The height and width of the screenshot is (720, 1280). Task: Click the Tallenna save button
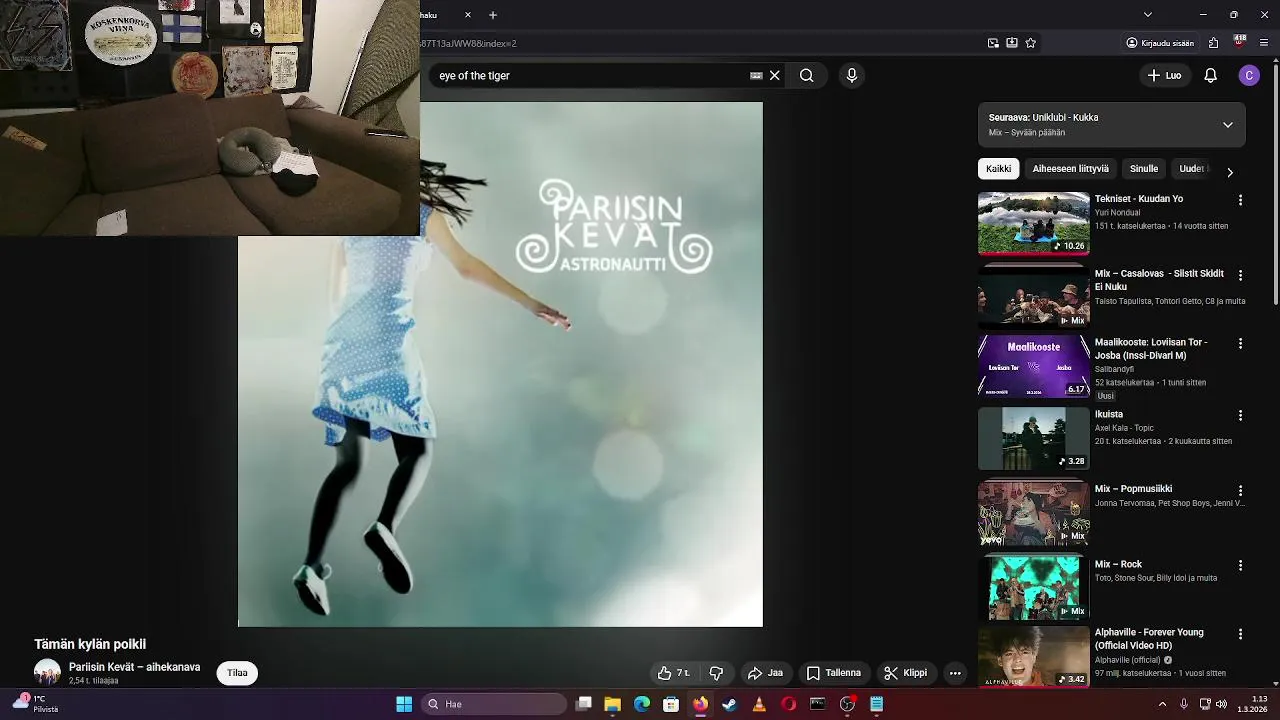[x=834, y=673]
